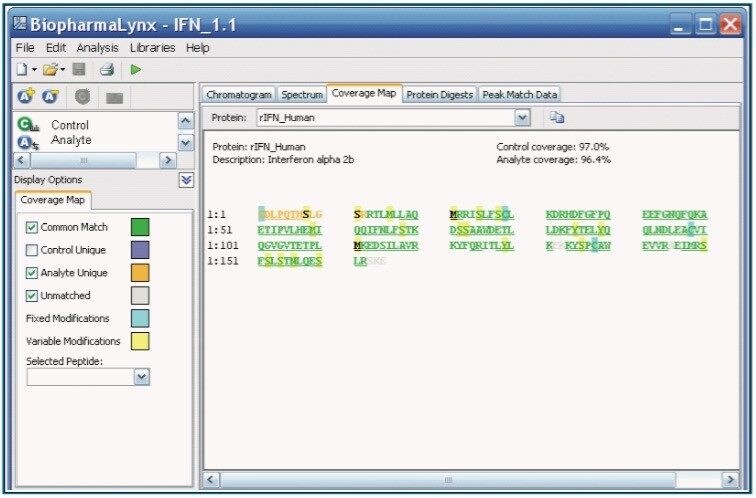
Task: Click the Analyte Unique orange swatch
Action: 140,273
